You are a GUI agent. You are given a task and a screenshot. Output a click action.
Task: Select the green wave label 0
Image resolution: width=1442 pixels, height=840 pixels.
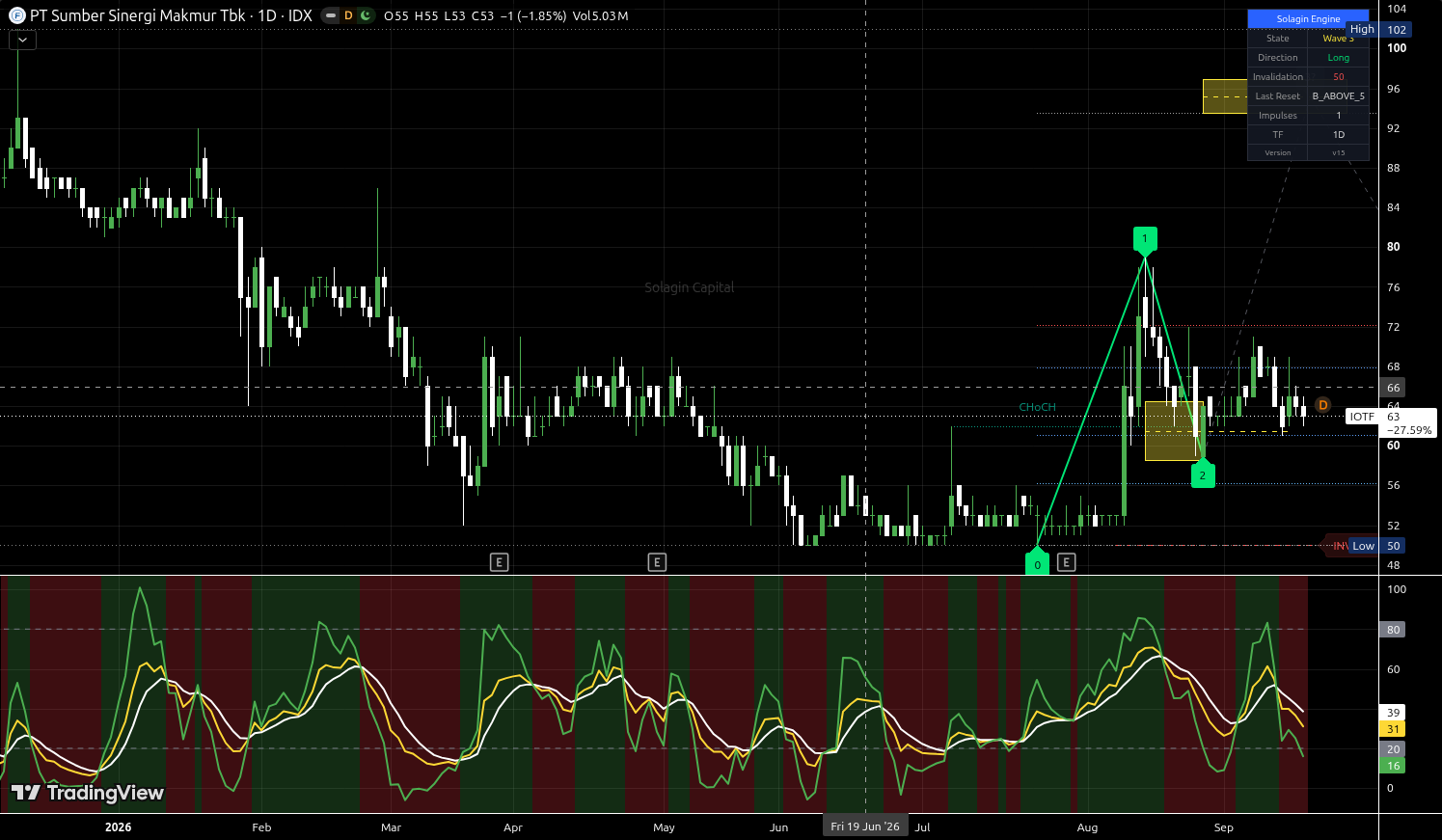(1037, 563)
